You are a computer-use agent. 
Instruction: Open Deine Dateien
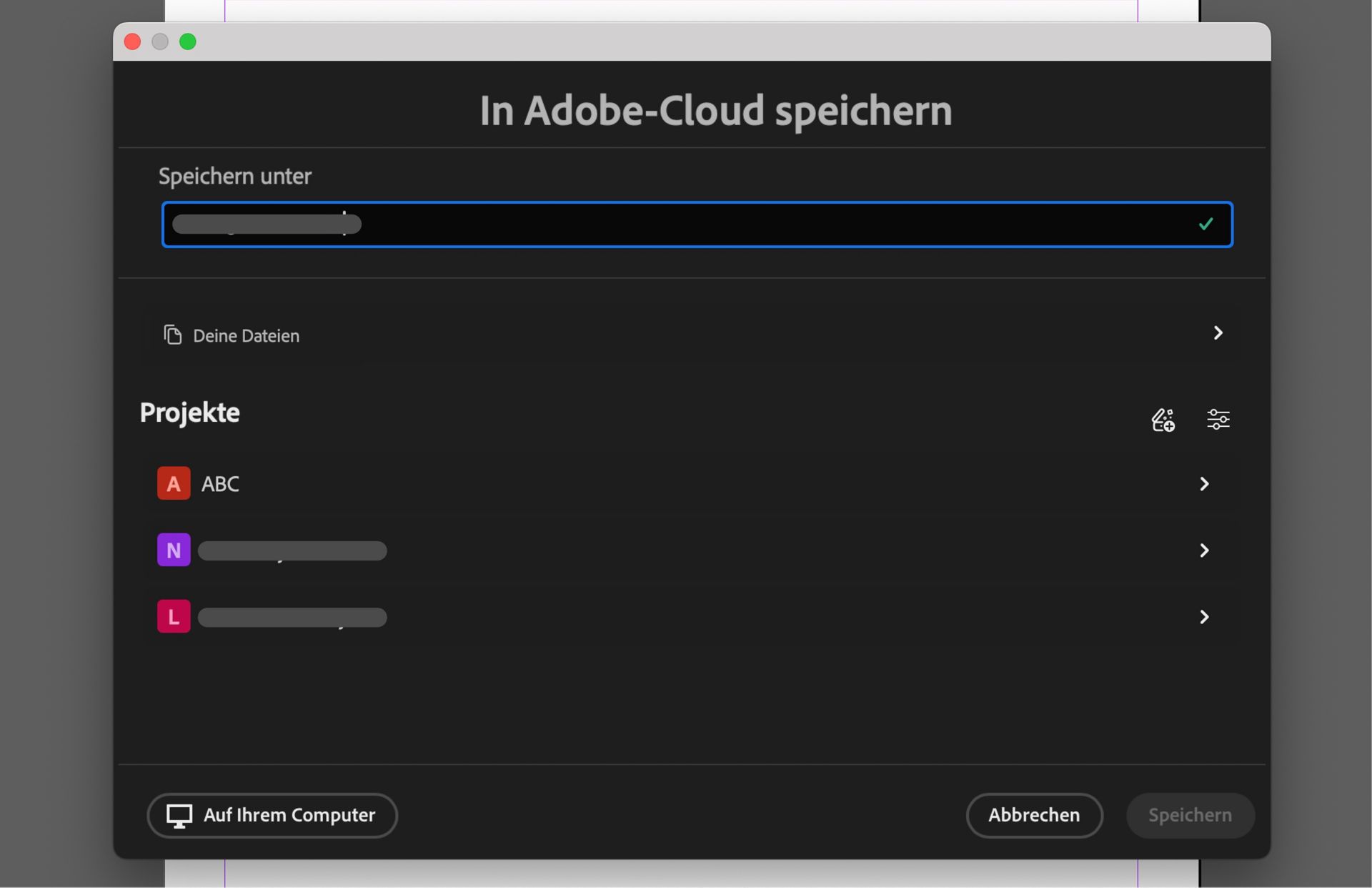point(246,335)
